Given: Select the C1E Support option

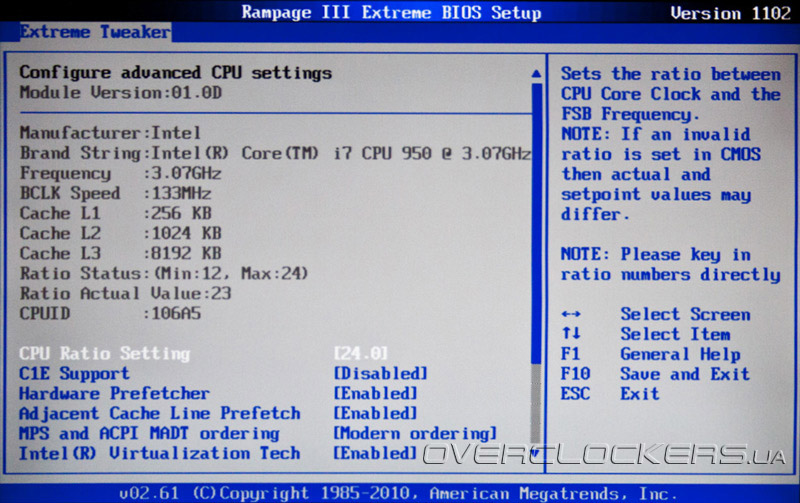Looking at the screenshot, I should [x=74, y=373].
